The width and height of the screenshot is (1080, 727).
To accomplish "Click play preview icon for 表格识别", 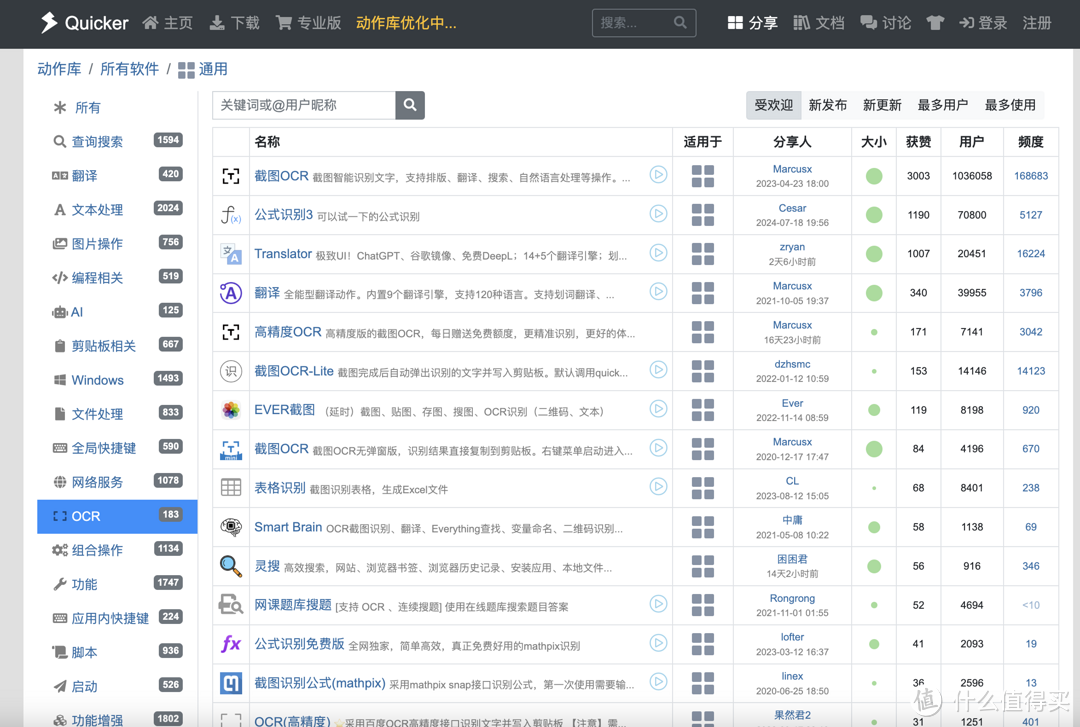I will point(658,487).
